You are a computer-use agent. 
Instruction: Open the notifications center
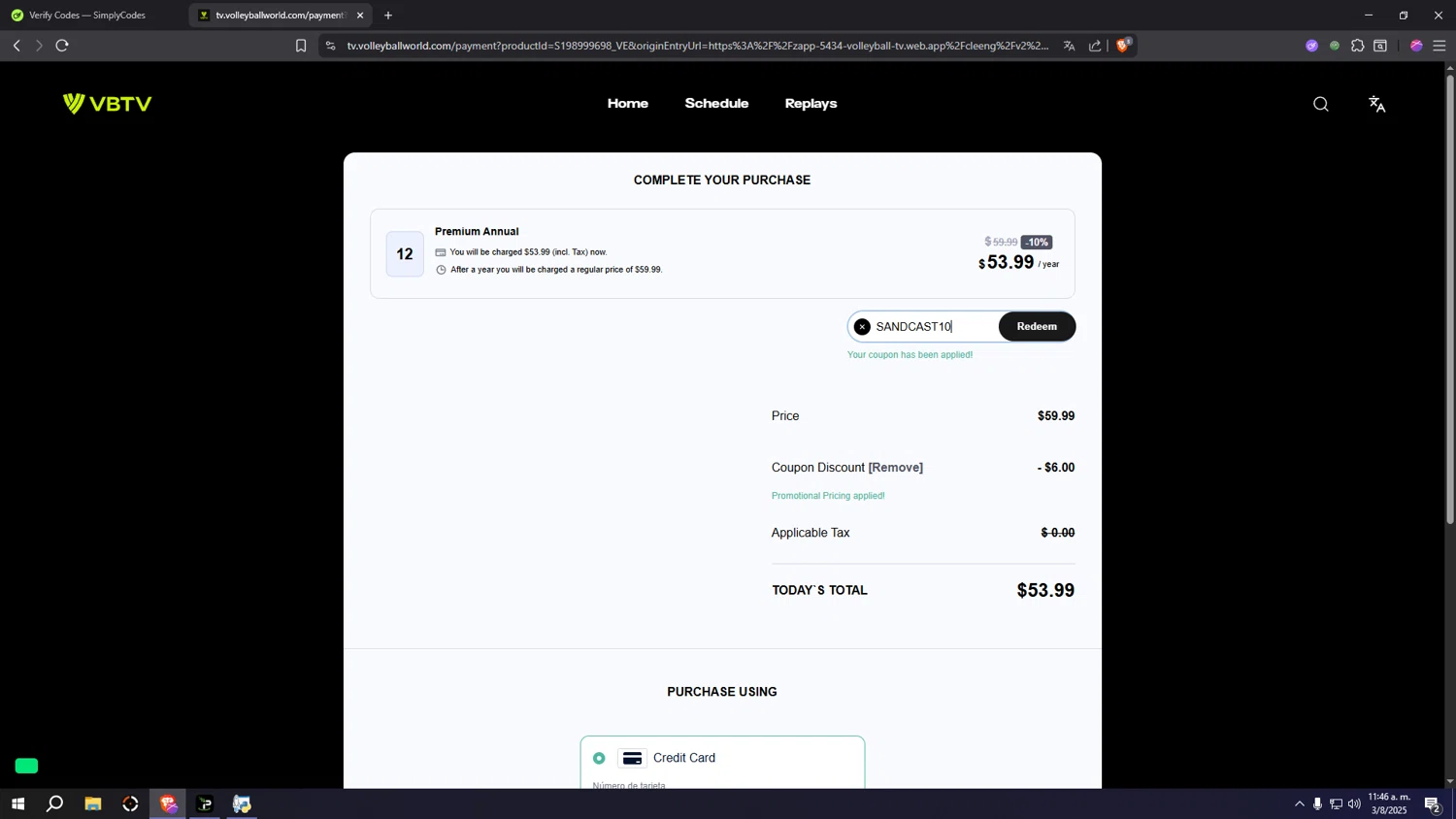click(1432, 803)
